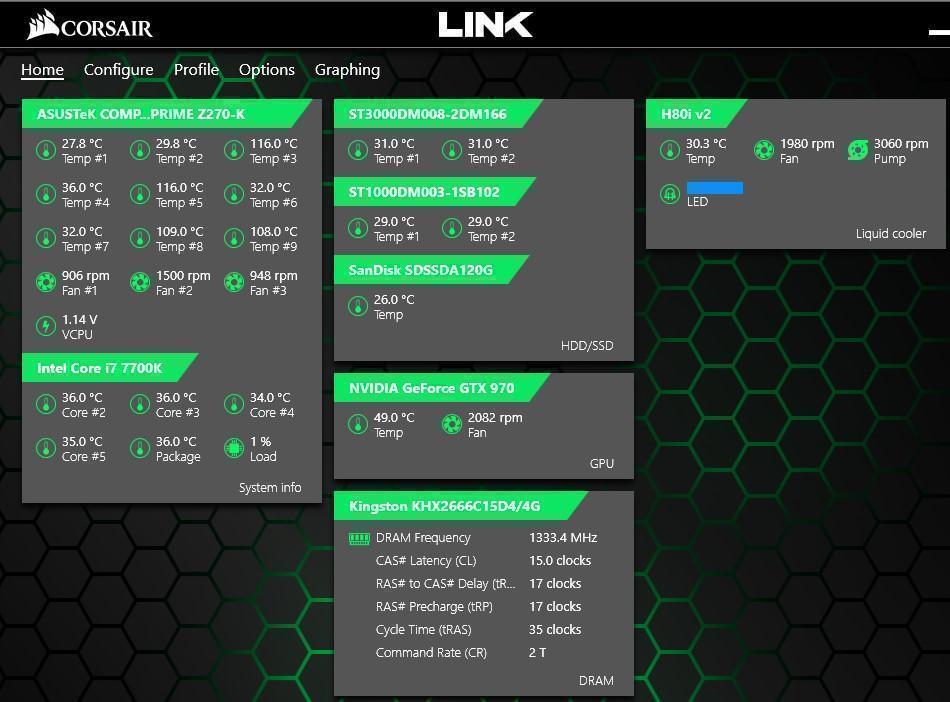Click the DRAM Frequency memory icon
Viewport: 950px width, 702px height.
click(359, 538)
